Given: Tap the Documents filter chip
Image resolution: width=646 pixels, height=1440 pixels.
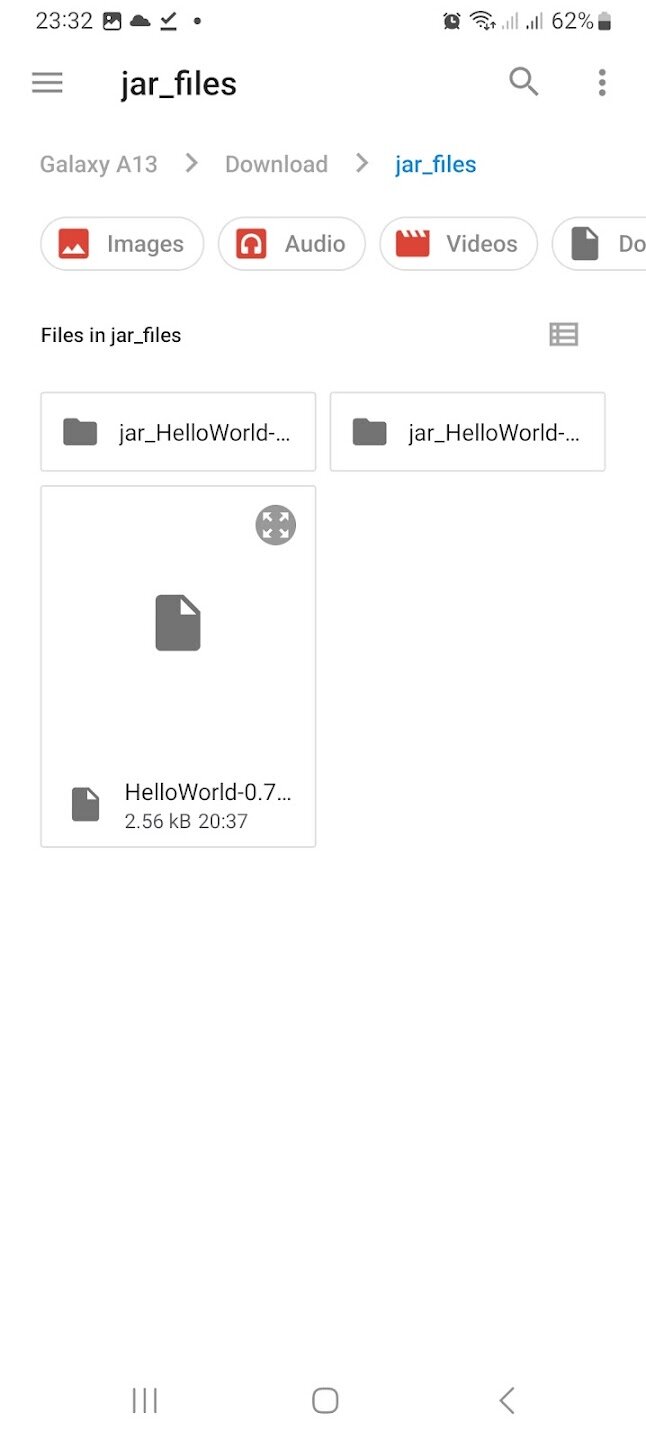Looking at the screenshot, I should (x=600, y=244).
